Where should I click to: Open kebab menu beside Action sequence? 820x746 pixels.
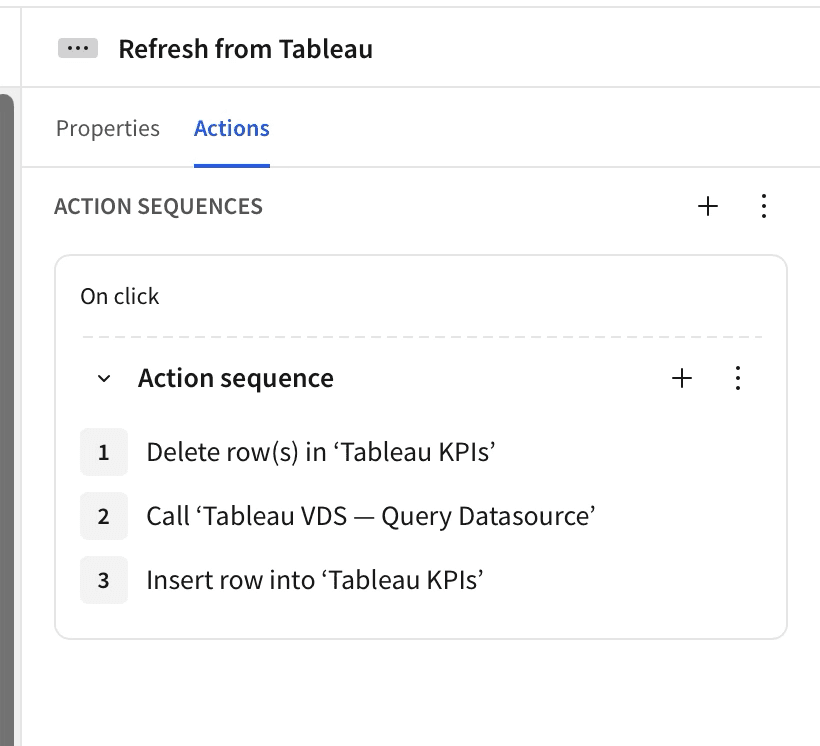(738, 378)
